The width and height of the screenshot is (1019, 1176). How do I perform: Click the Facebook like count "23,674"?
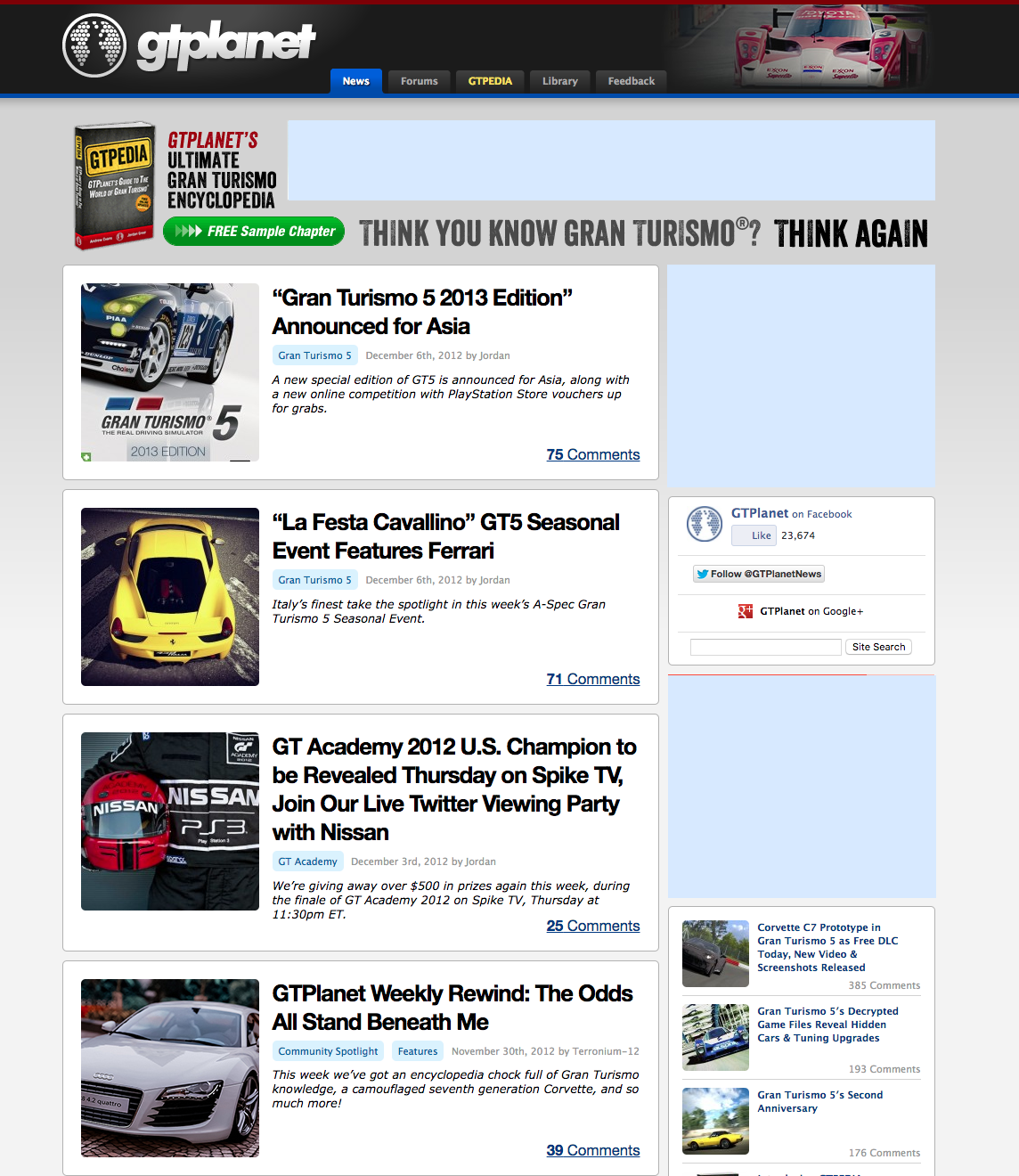(x=798, y=535)
